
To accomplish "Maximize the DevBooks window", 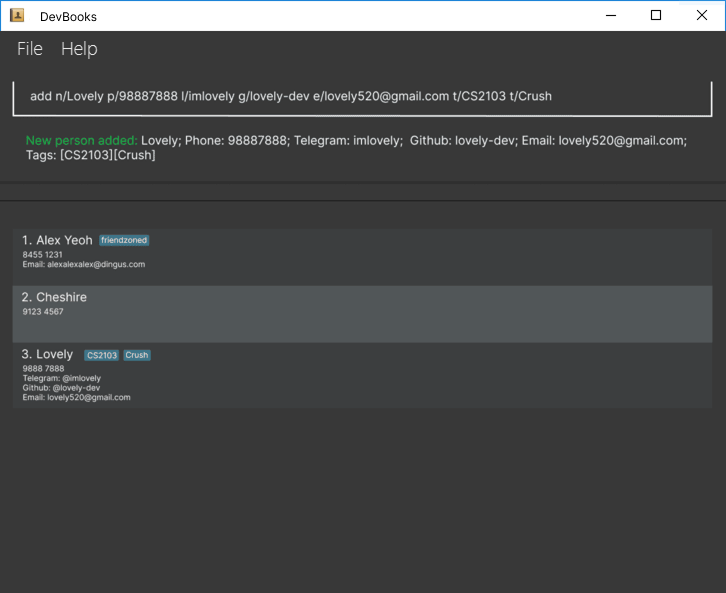I will 656,16.
